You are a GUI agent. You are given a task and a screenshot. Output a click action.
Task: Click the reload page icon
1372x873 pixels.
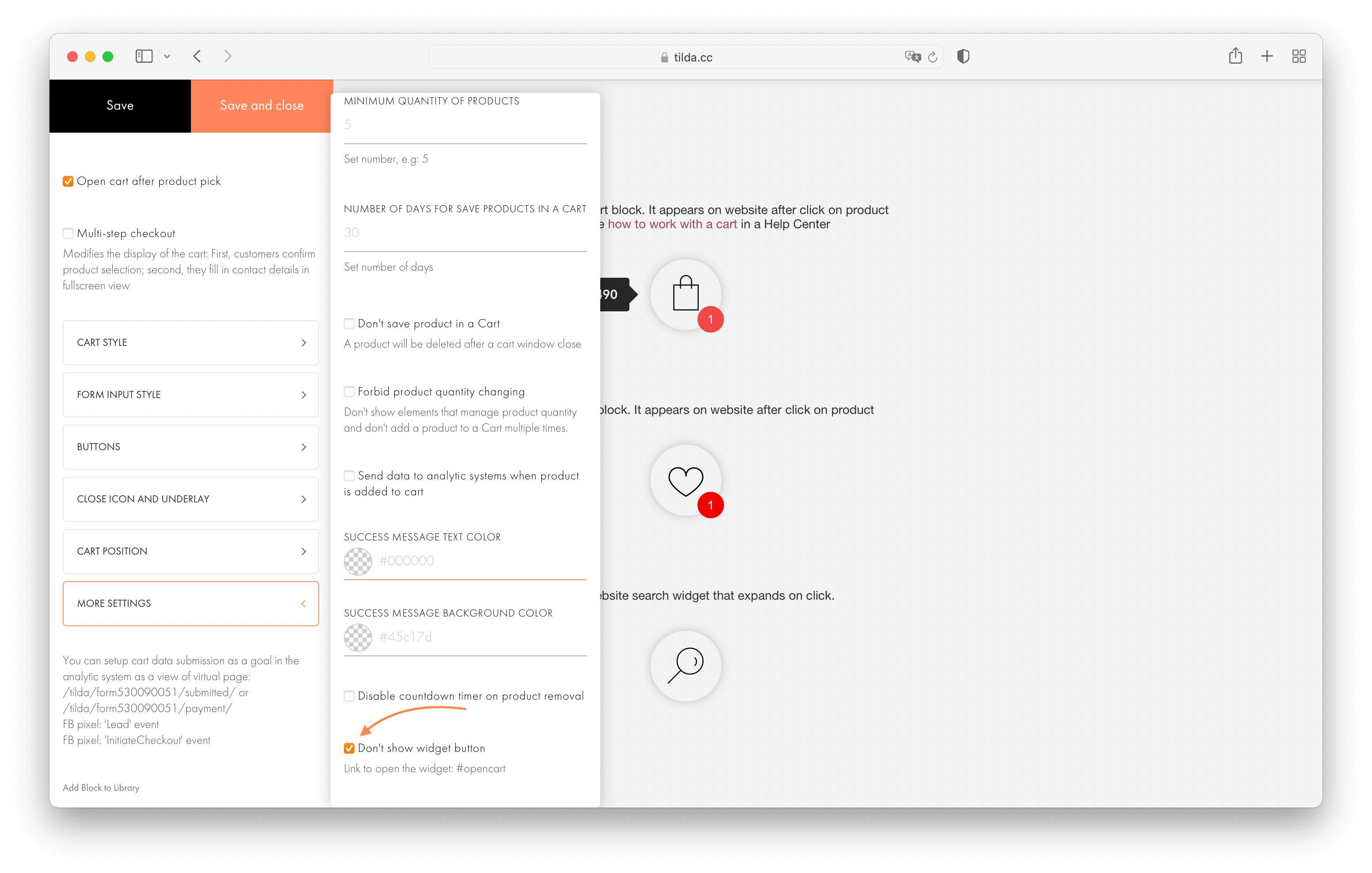932,57
